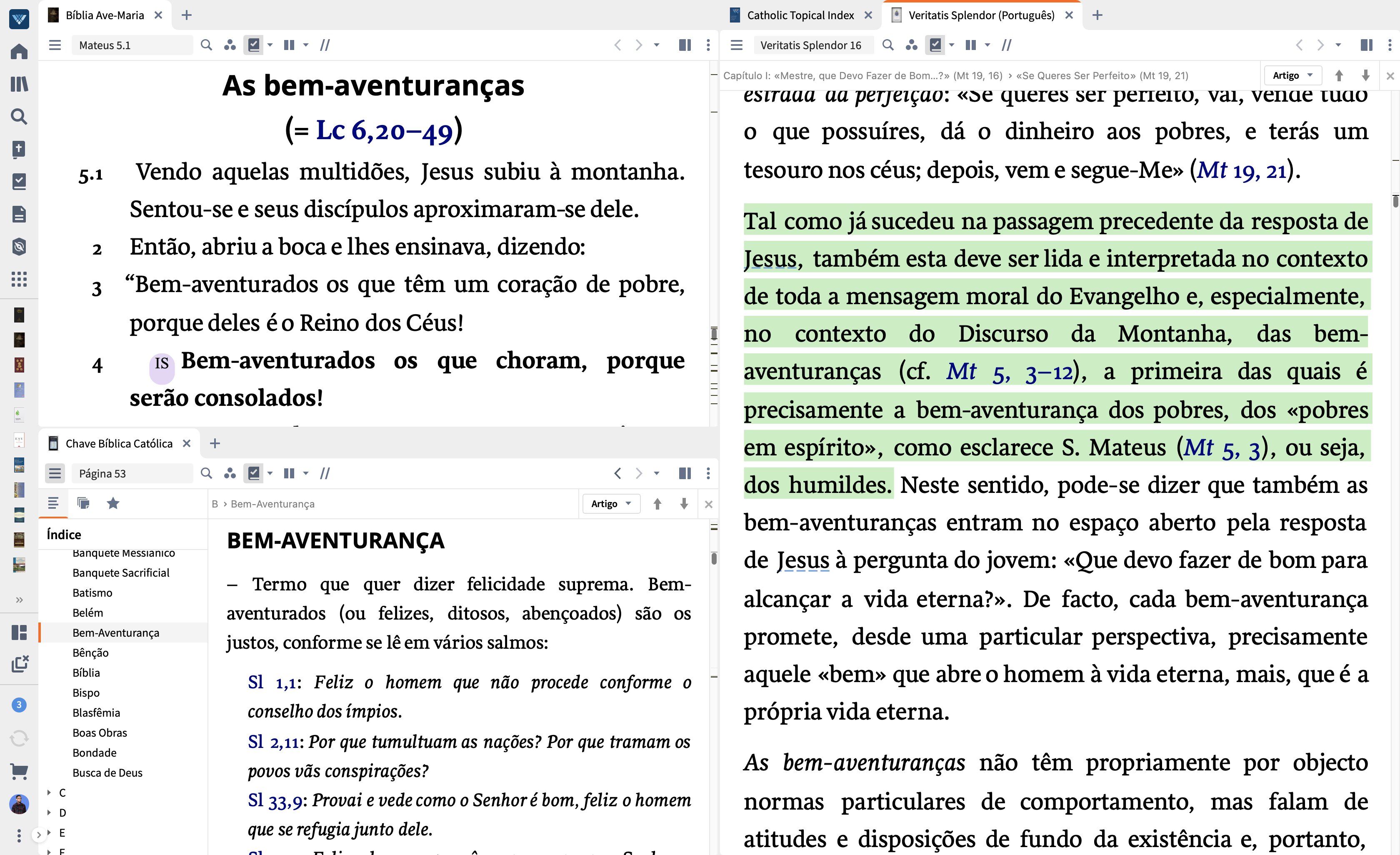
Task: Open the Artigo dropdown in Veritatis Splendor locator
Action: click(1292, 75)
